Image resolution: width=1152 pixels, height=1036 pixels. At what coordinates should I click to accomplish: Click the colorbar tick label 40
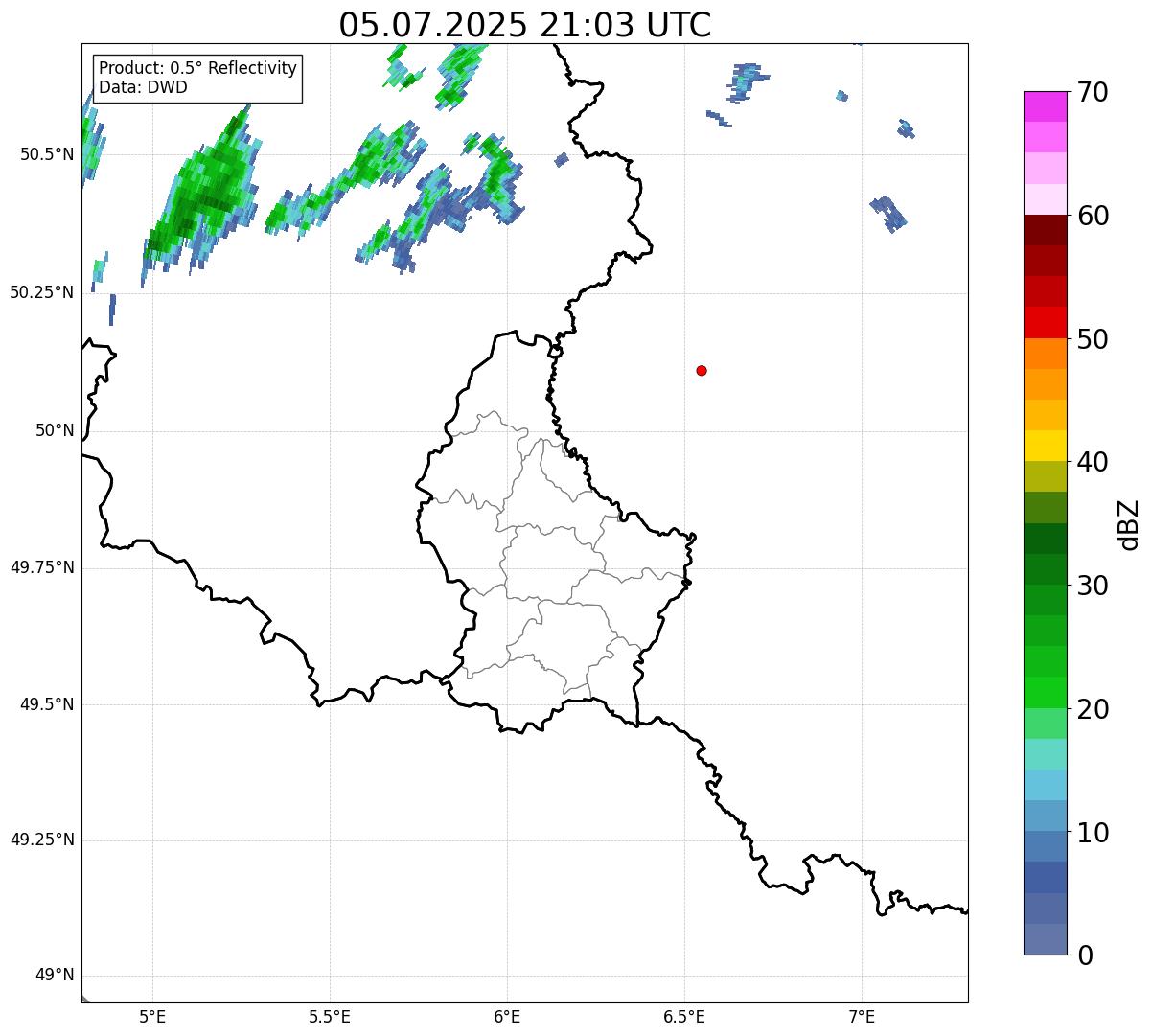(1093, 462)
